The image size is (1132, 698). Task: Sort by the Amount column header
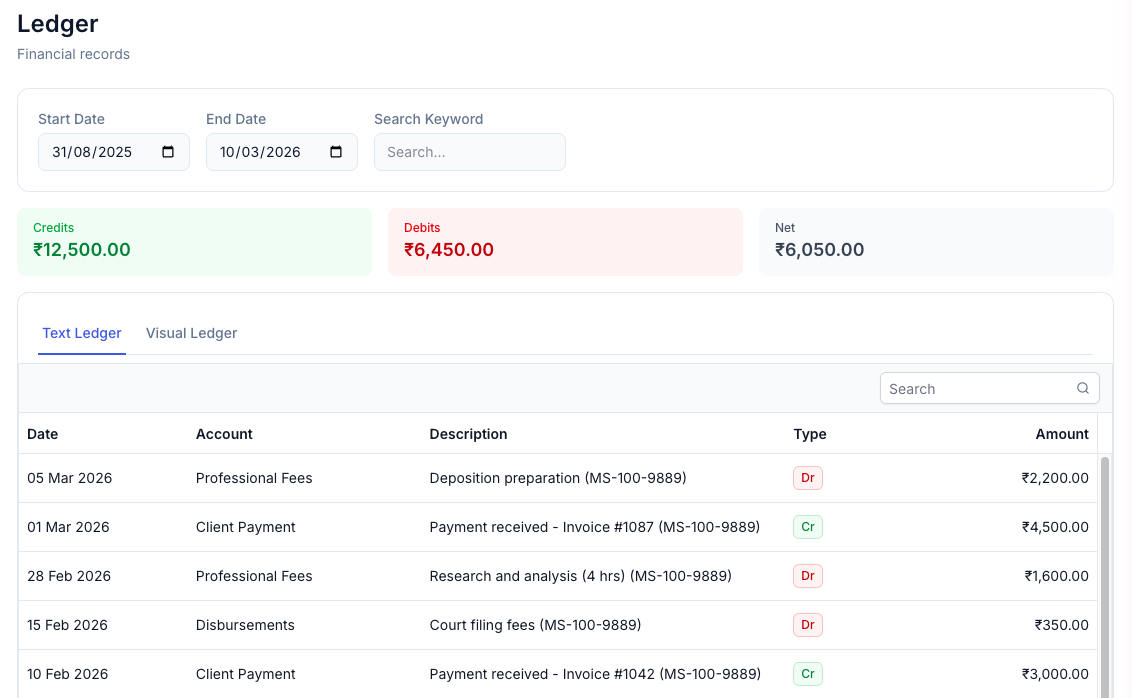click(1061, 434)
